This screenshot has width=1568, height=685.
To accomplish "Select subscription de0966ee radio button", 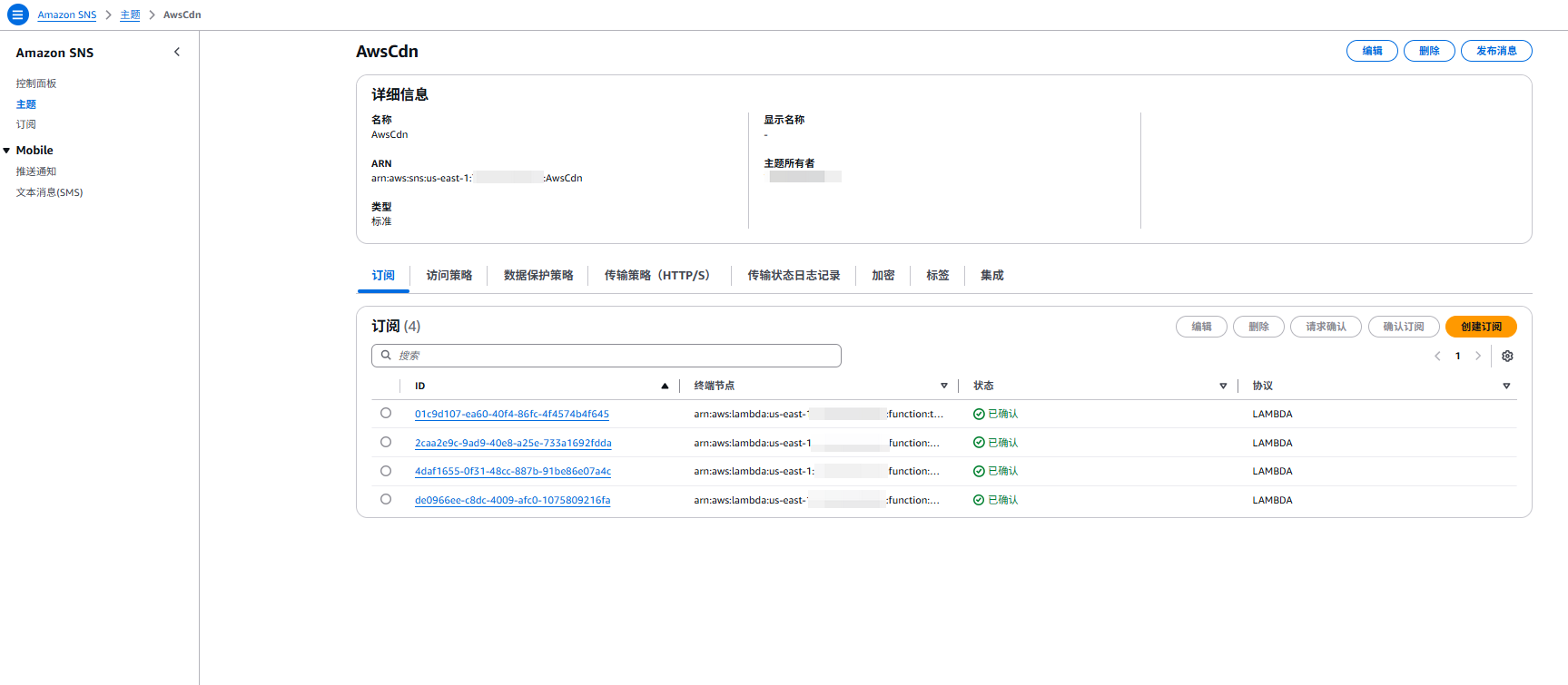I will pos(386,500).
